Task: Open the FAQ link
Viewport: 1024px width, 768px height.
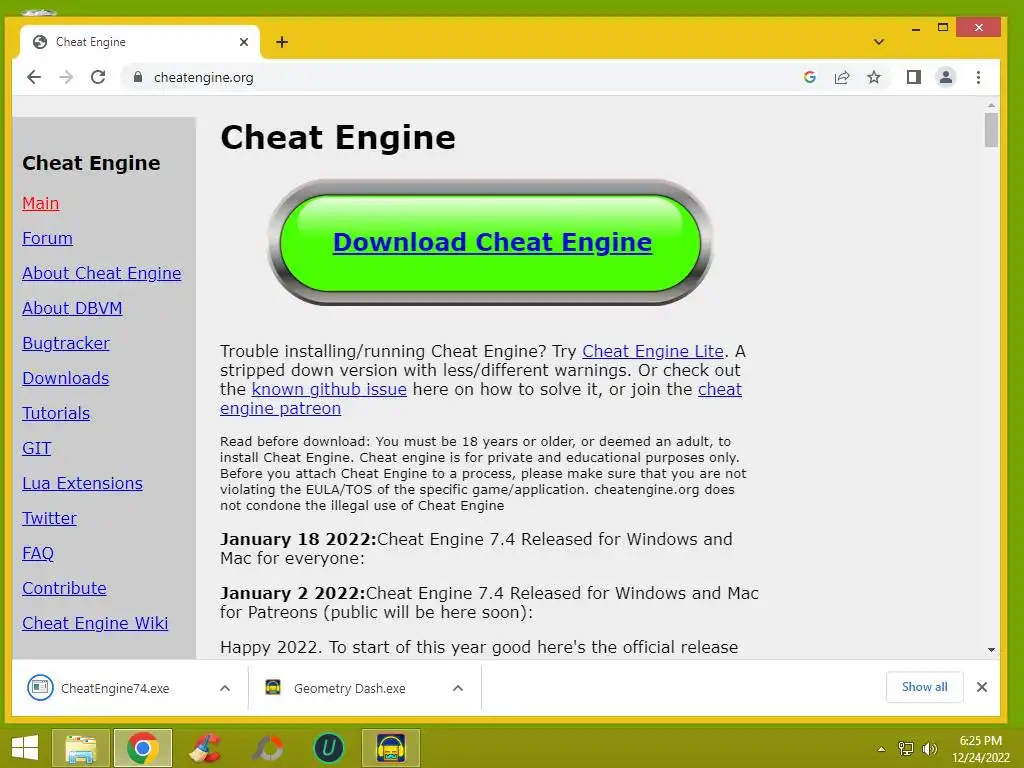Action: coord(38,553)
